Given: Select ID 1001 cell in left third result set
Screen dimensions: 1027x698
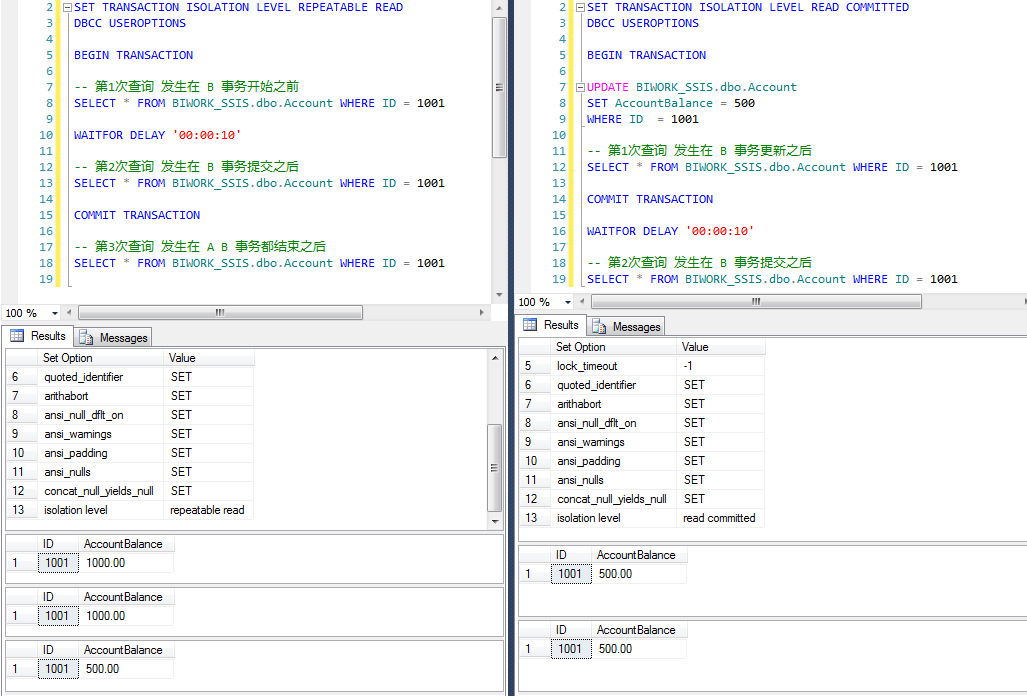Looking at the screenshot, I should [x=58, y=669].
